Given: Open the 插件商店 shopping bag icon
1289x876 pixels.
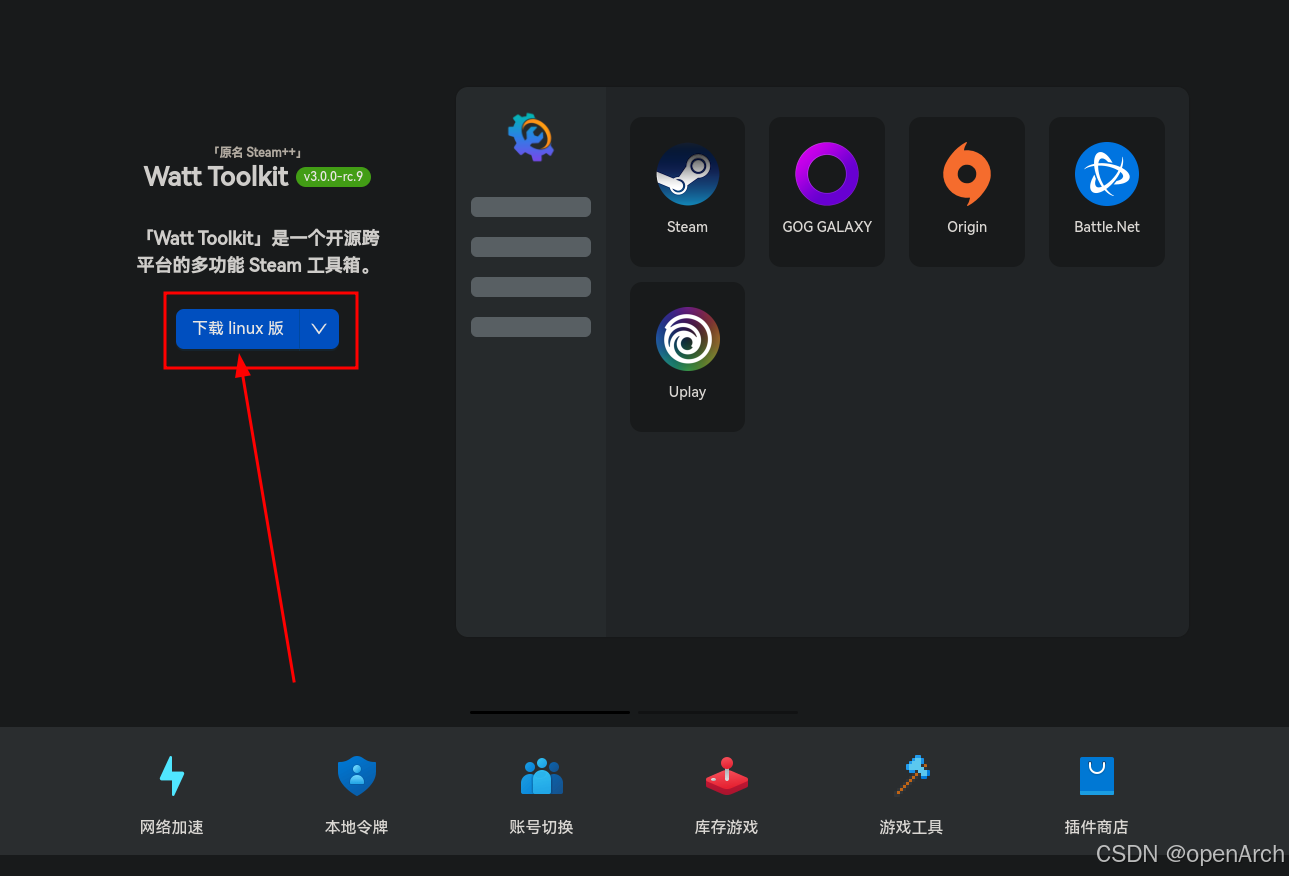Looking at the screenshot, I should pyautogui.click(x=1097, y=776).
